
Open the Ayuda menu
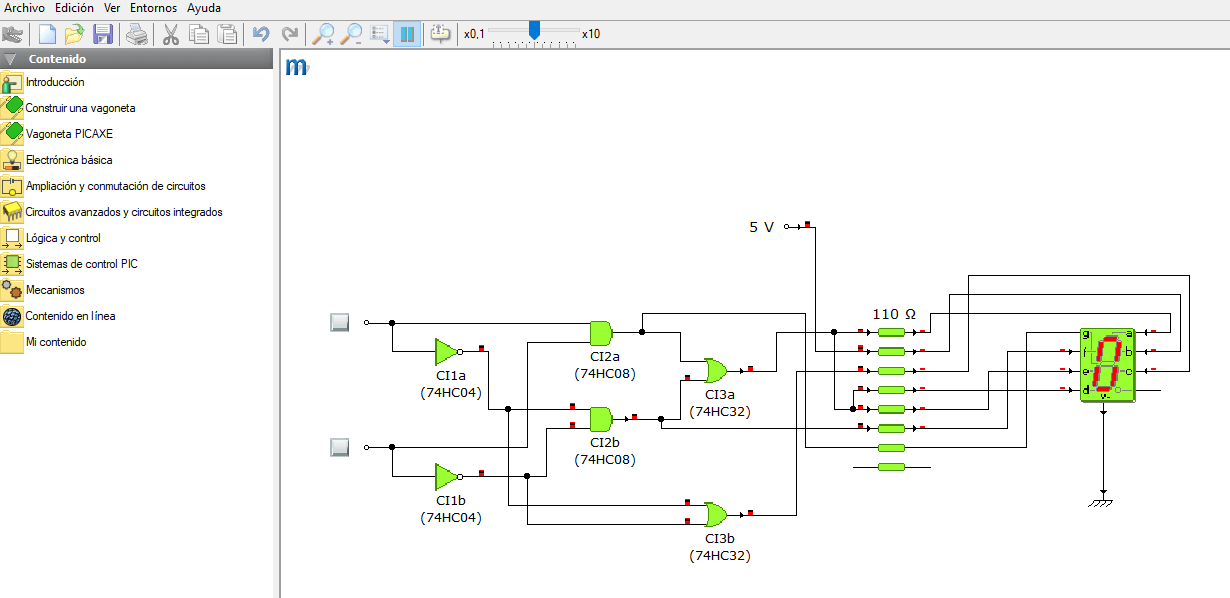[x=204, y=7]
